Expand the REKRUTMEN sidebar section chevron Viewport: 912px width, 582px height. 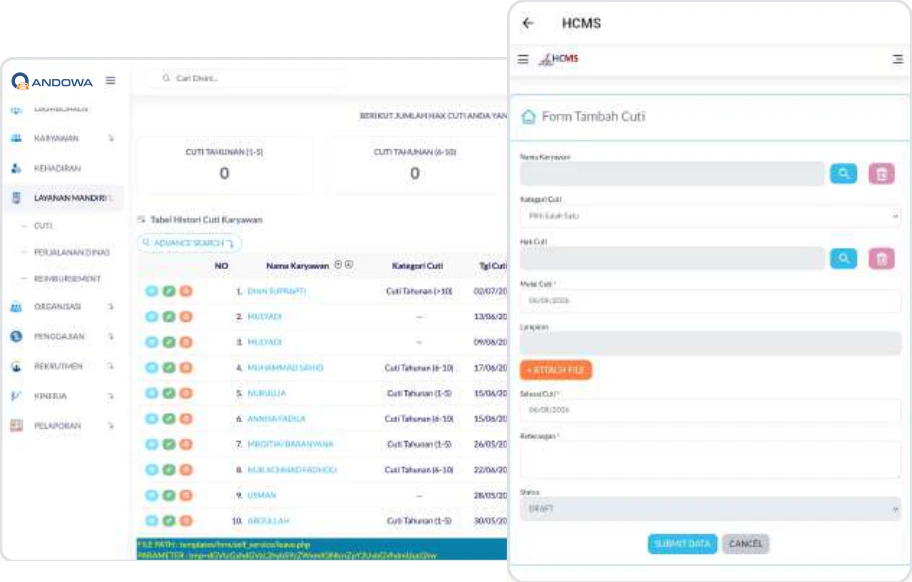click(x=111, y=366)
